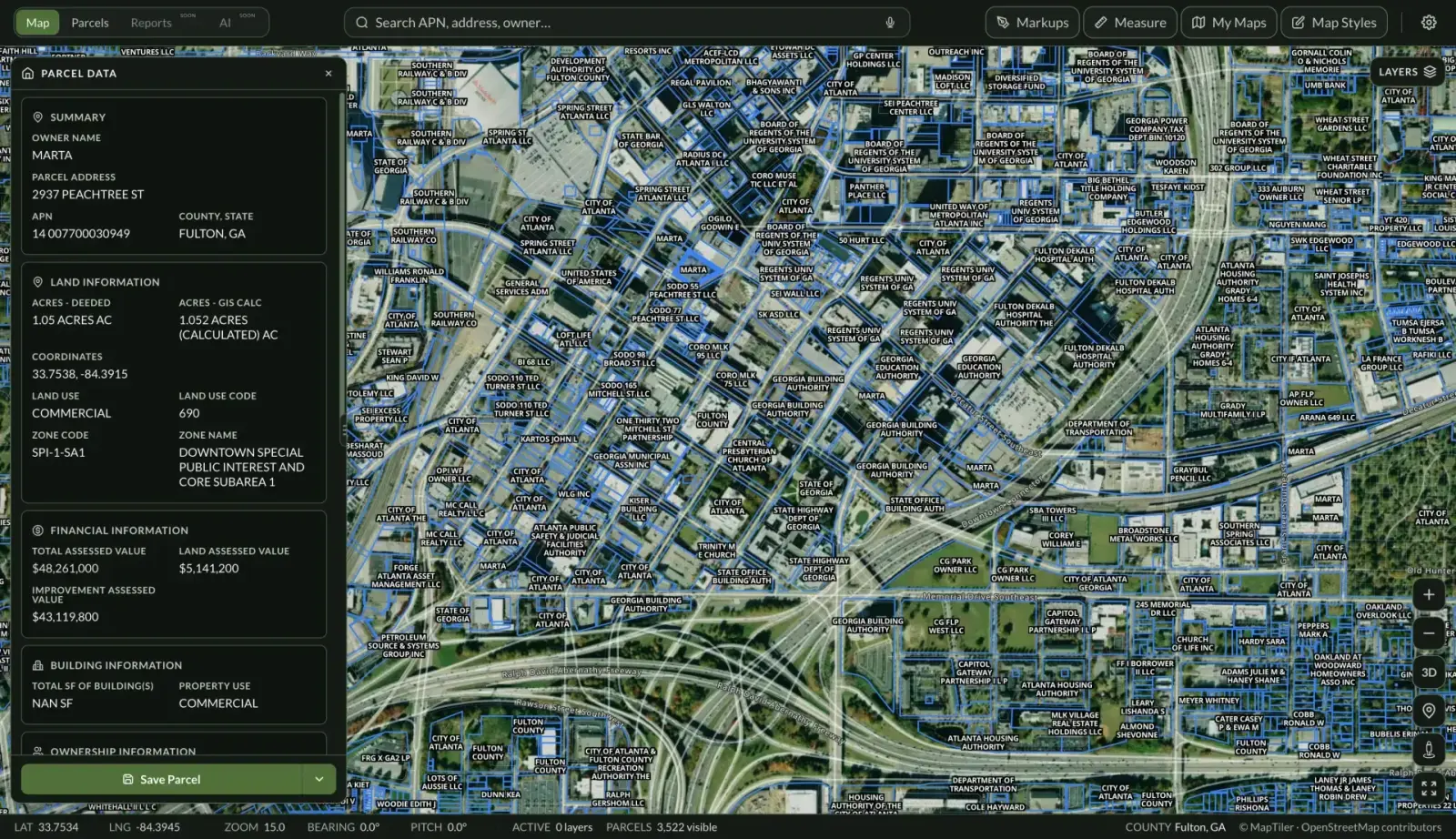Zoom in with the plus button
Image resolution: width=1456 pixels, height=839 pixels.
pyautogui.click(x=1429, y=595)
